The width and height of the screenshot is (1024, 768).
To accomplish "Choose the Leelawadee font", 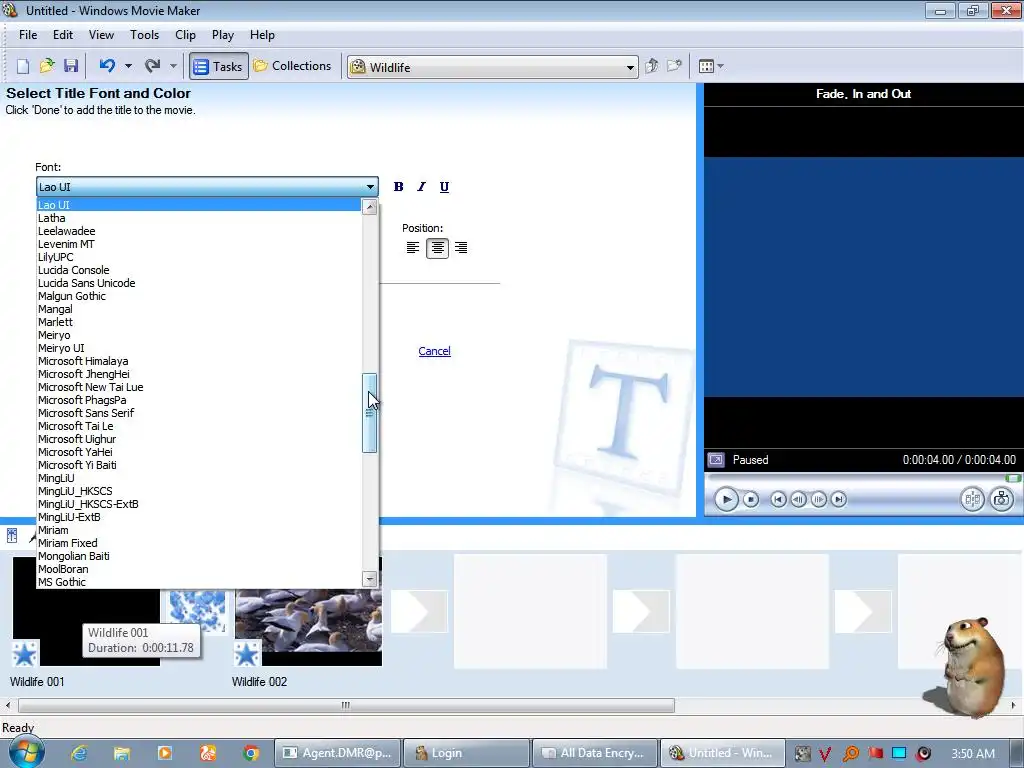I will coord(199,231).
